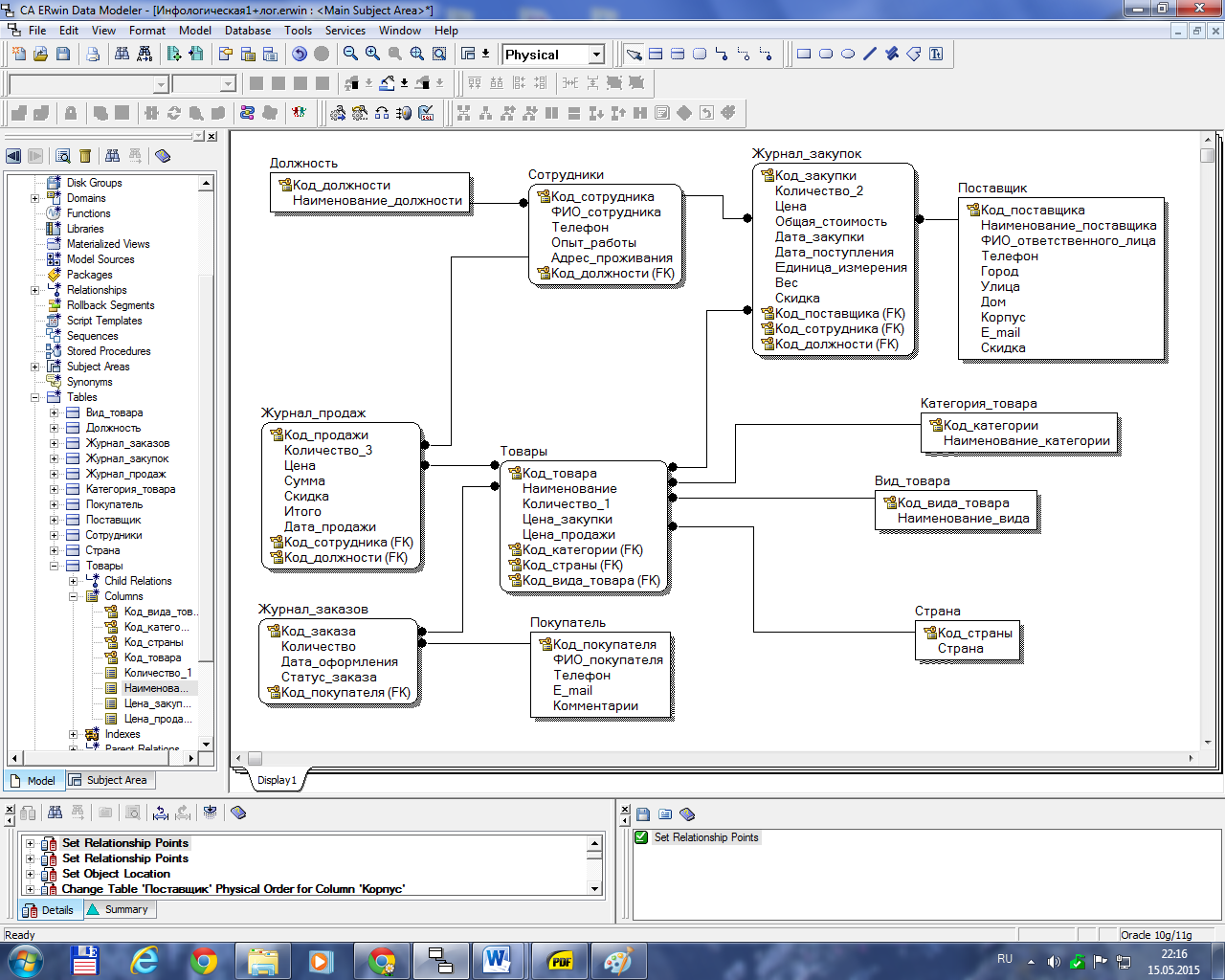Collapse the Товары table node
This screenshot has width=1225, height=980.
click(x=55, y=566)
